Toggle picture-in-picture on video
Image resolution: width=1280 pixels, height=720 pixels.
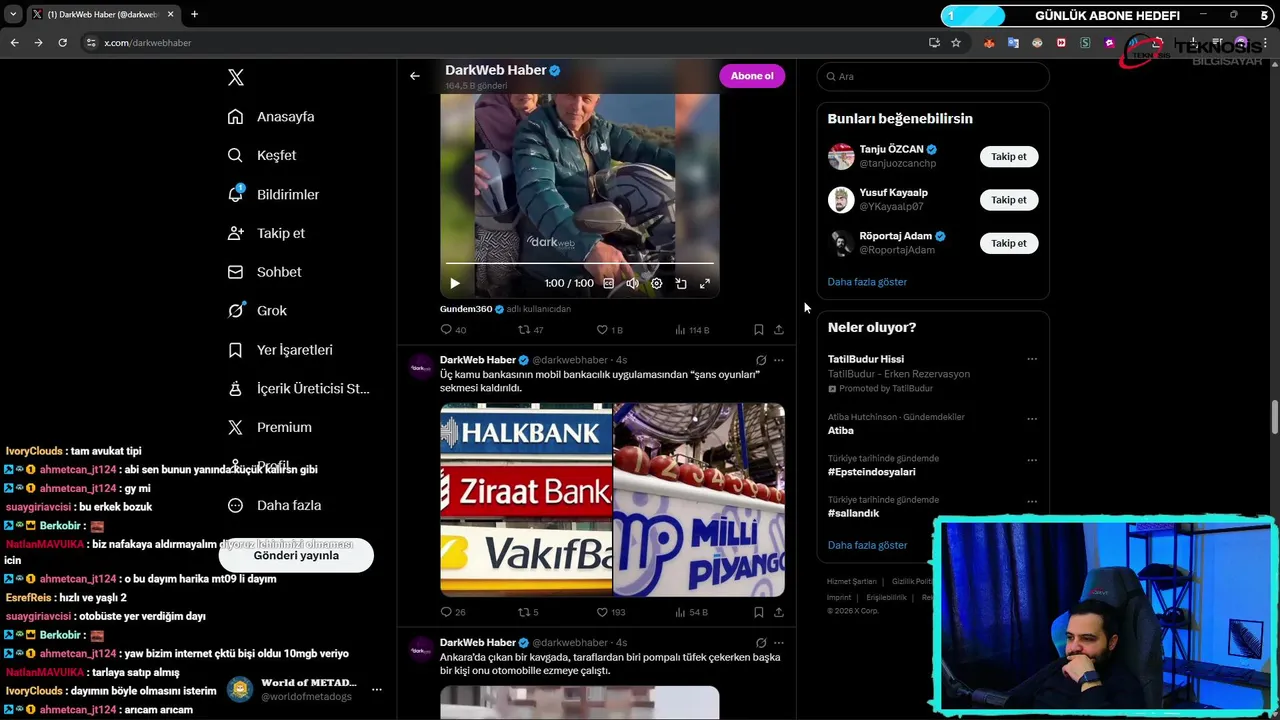(x=681, y=284)
